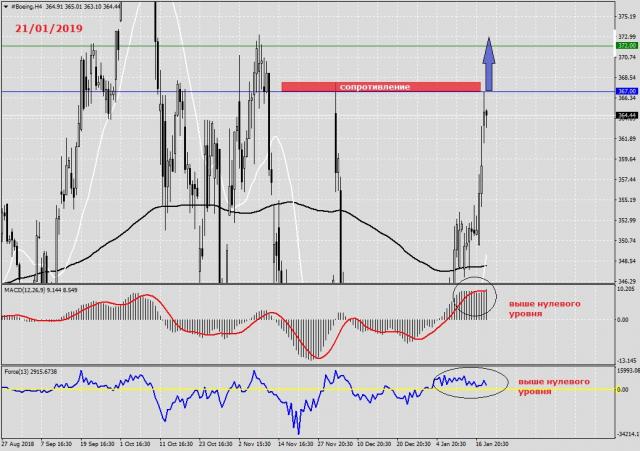Click the 346.29 value on the price scale
Image resolution: width=640 pixels, height=451 pixels.
coord(627,282)
